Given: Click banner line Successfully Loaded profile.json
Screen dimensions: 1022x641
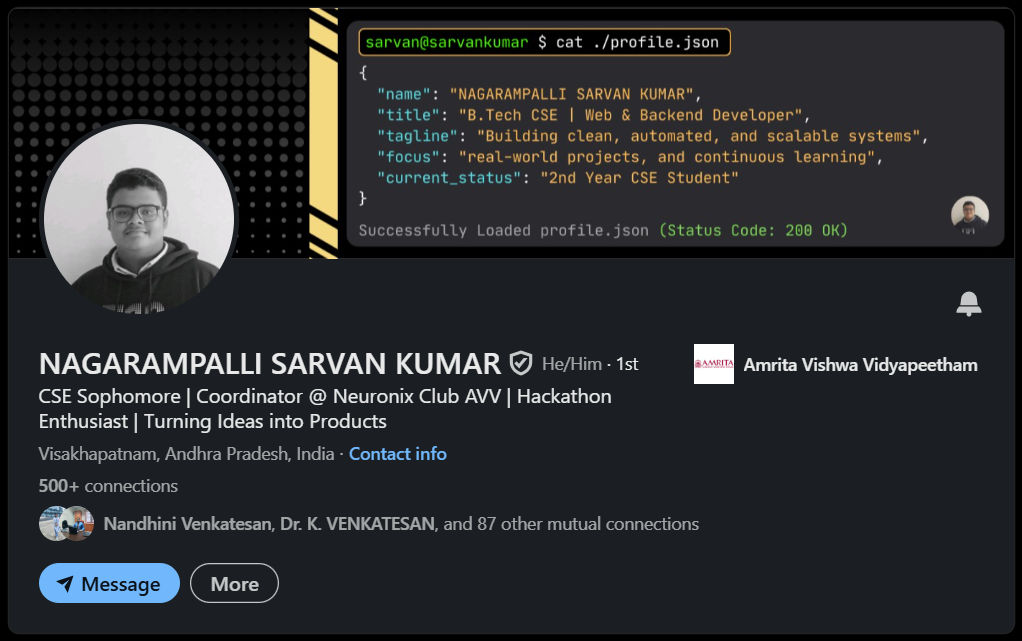Looking at the screenshot, I should point(603,230).
